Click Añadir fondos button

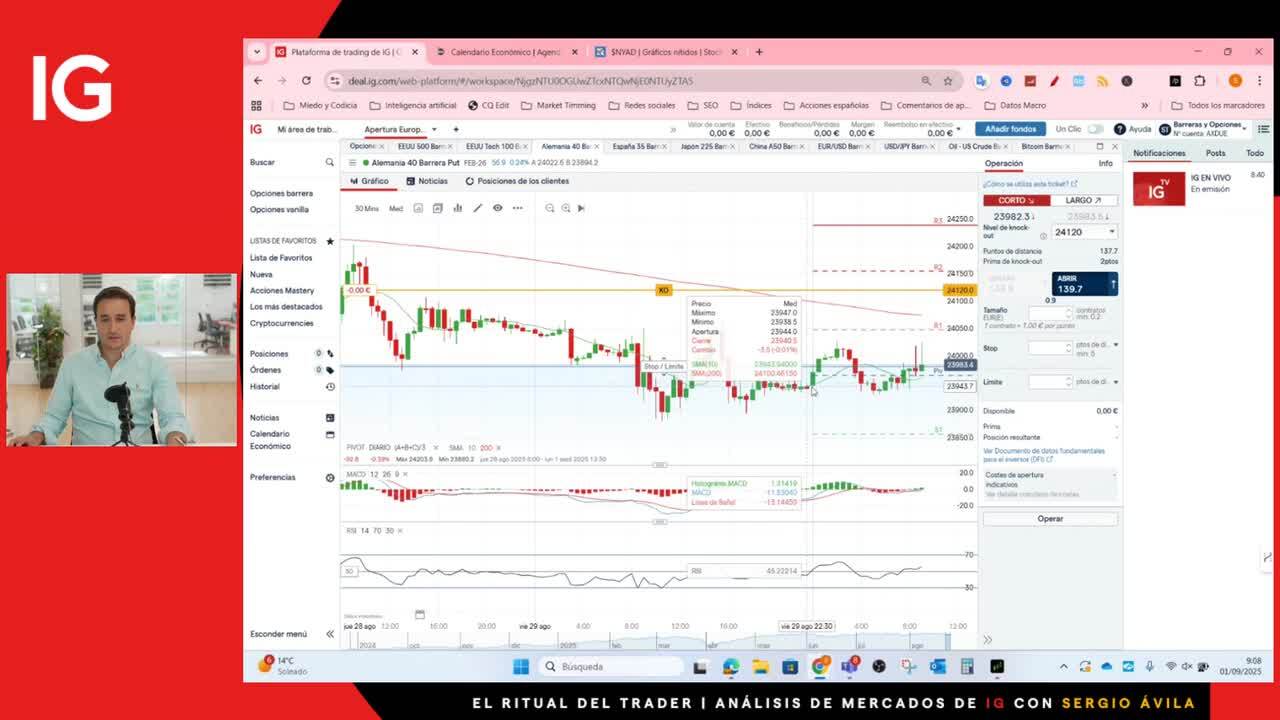pos(1010,129)
